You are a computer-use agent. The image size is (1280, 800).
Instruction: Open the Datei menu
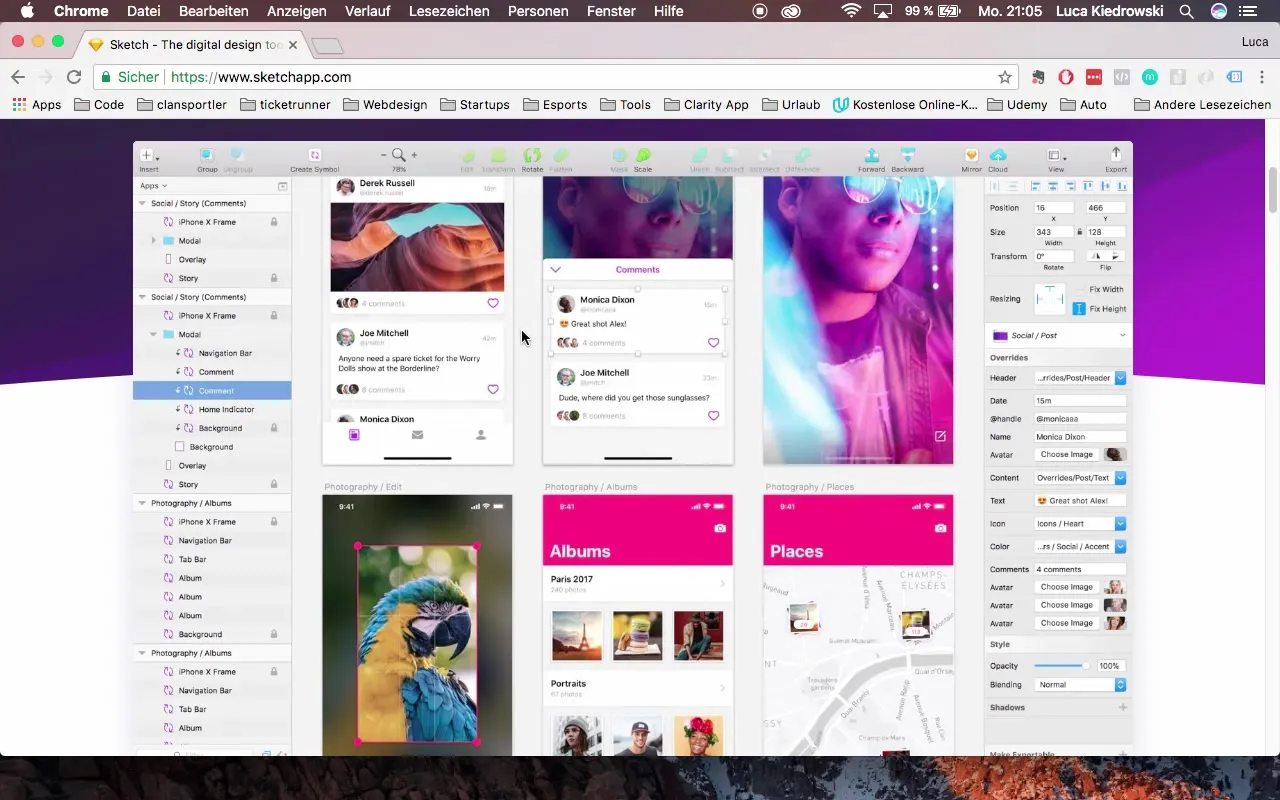pyautogui.click(x=143, y=11)
